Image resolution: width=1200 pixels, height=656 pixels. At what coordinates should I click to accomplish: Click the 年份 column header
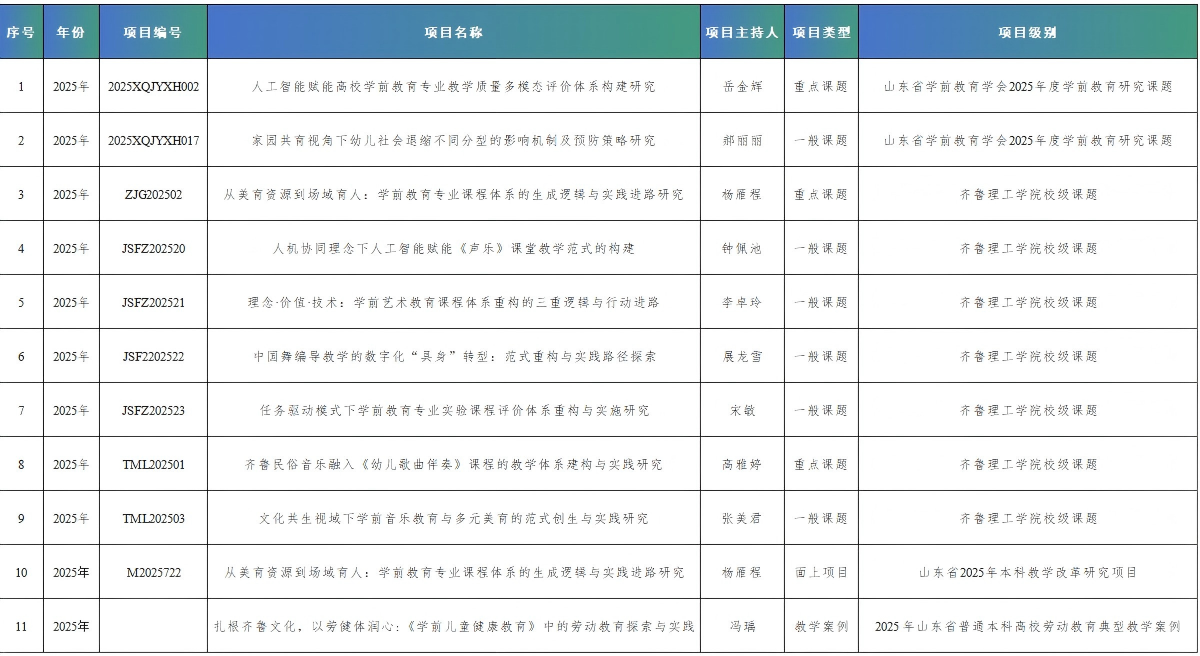point(71,32)
